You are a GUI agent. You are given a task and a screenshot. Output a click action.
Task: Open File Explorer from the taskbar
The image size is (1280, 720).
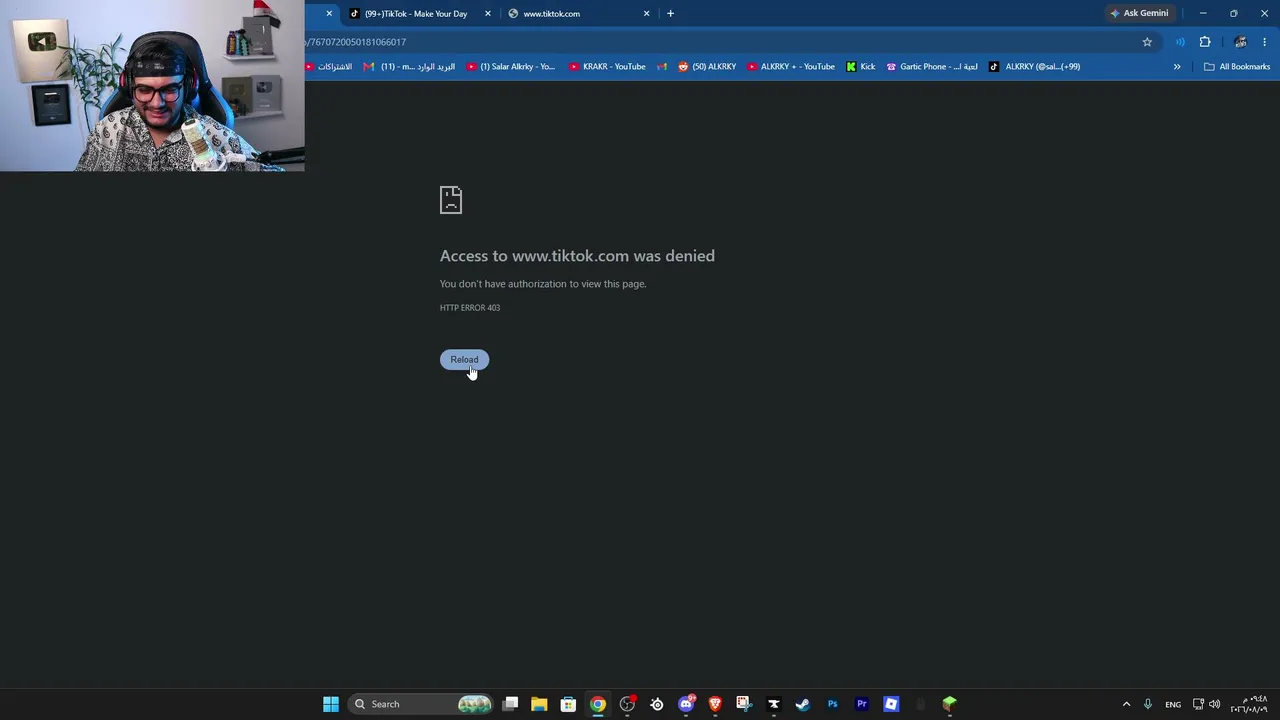click(x=539, y=704)
